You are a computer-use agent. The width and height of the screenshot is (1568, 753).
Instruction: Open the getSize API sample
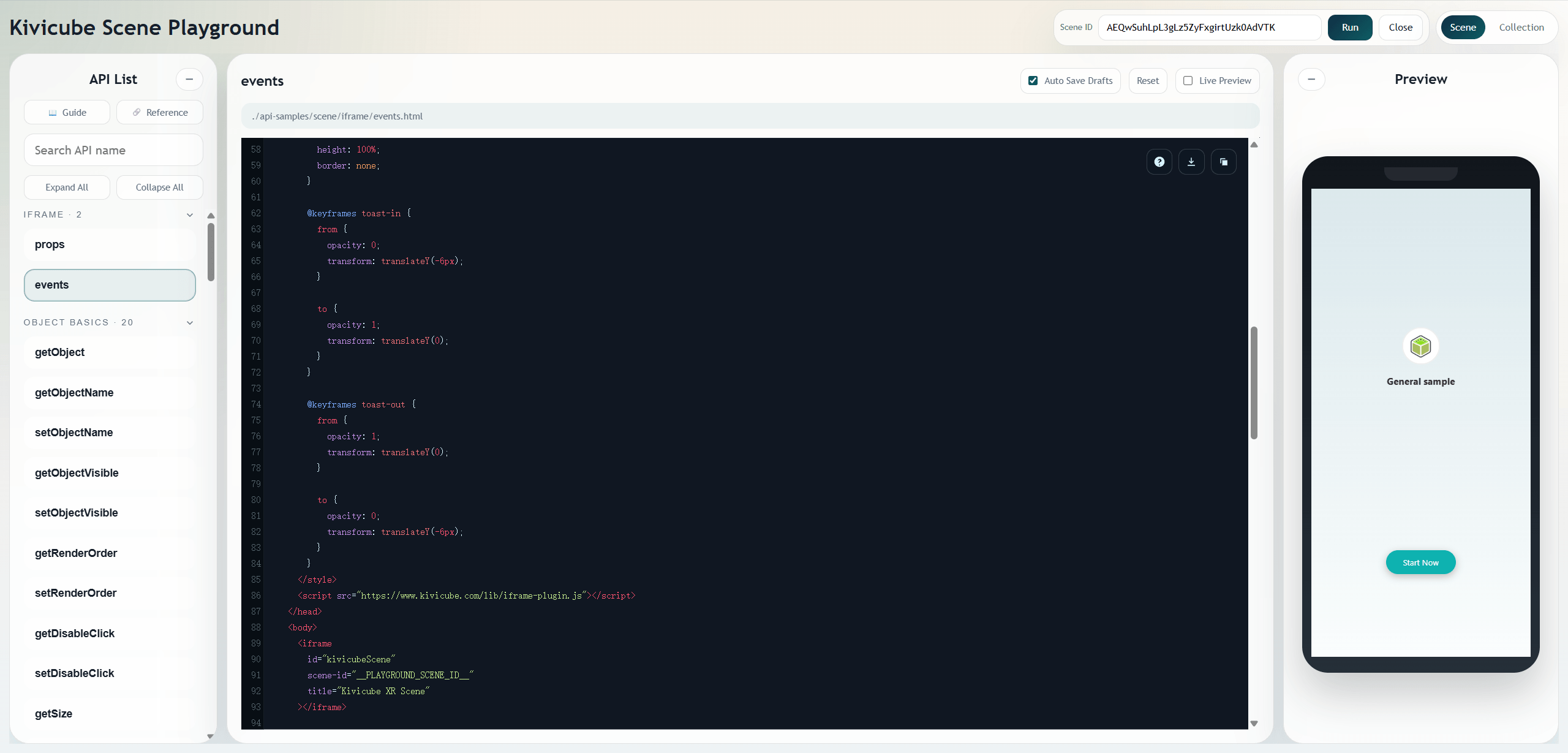tap(110, 714)
